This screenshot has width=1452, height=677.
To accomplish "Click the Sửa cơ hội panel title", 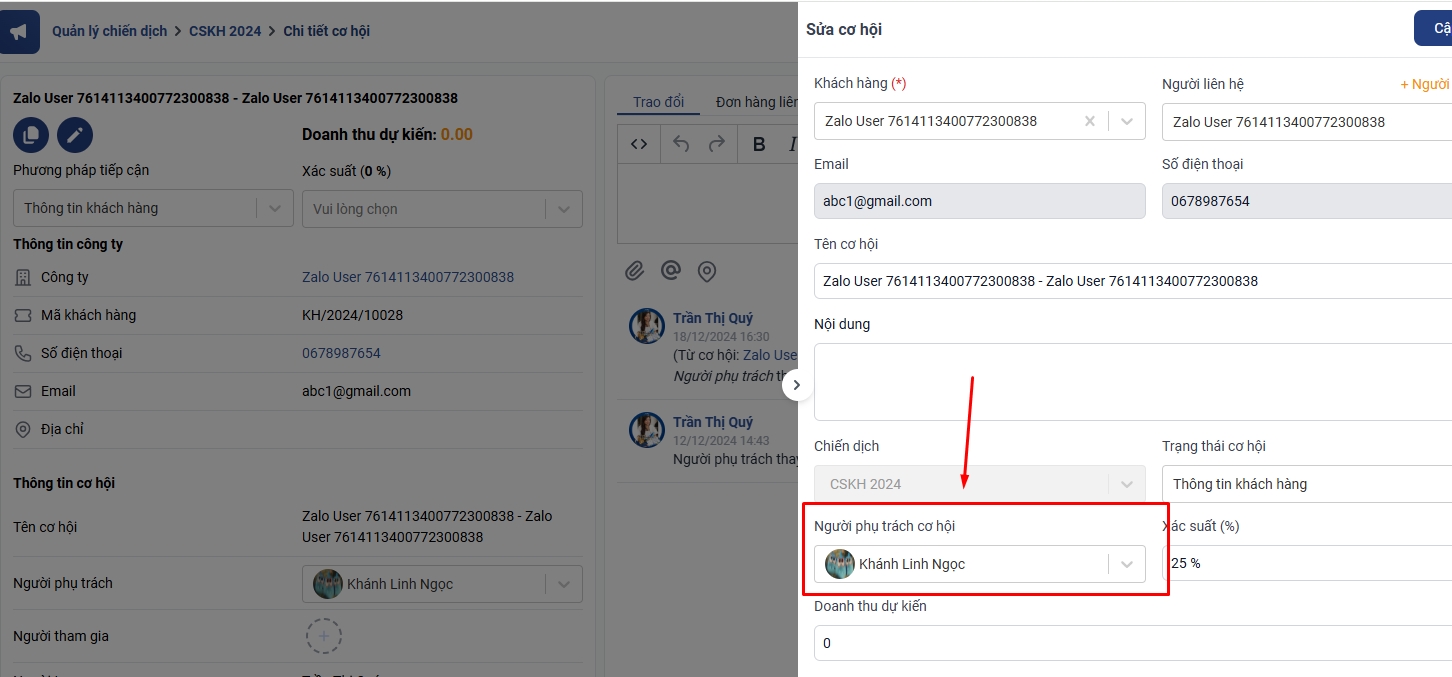I will (x=844, y=30).
